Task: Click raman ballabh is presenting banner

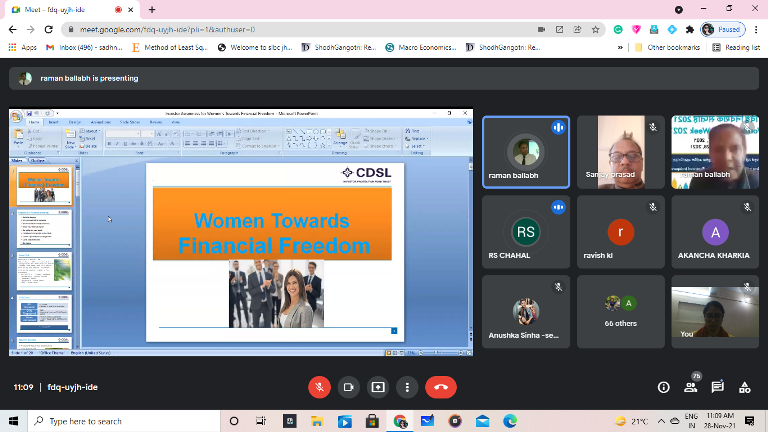Action: coord(384,78)
